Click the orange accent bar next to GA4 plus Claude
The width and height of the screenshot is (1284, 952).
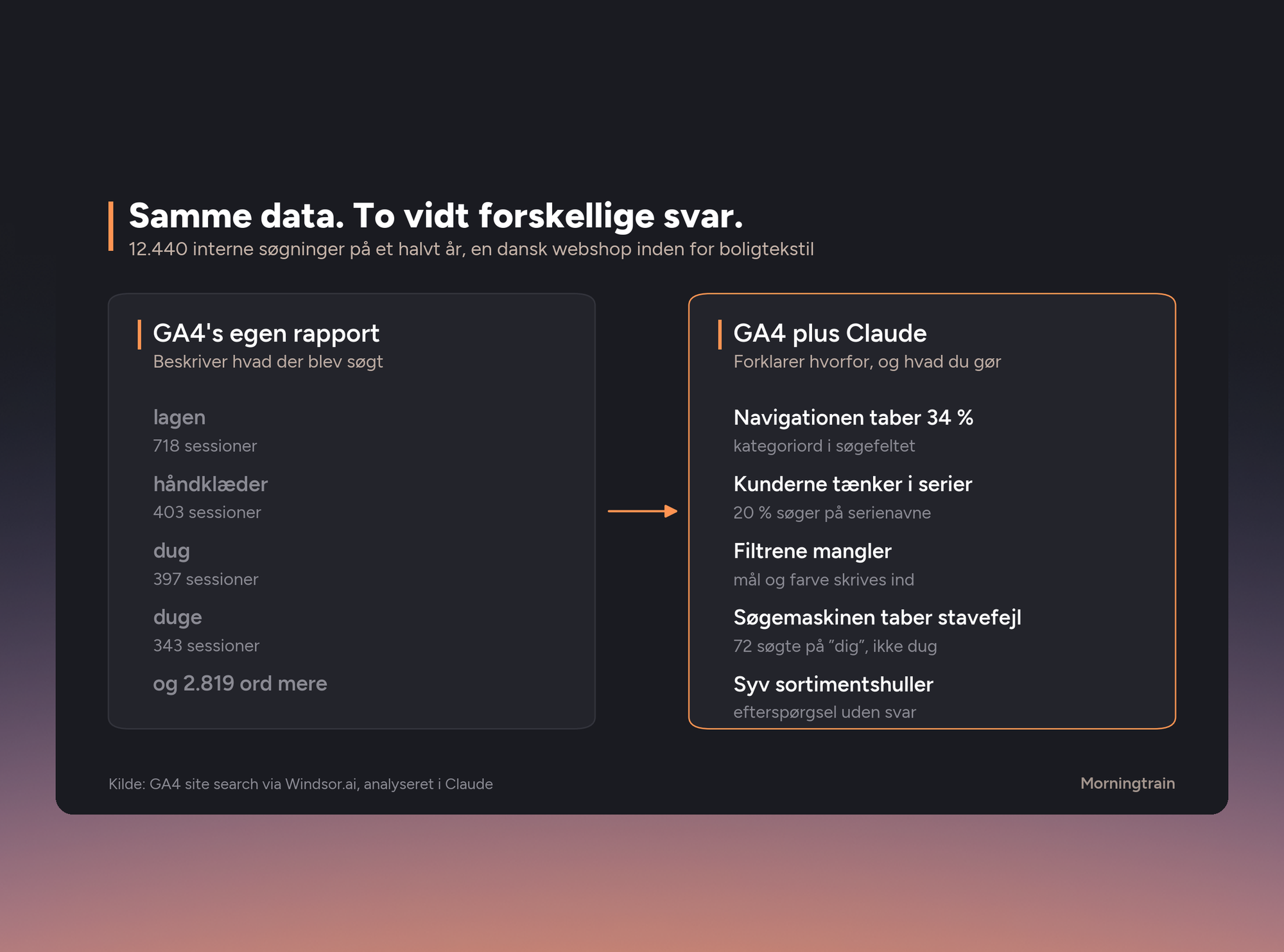coord(720,335)
